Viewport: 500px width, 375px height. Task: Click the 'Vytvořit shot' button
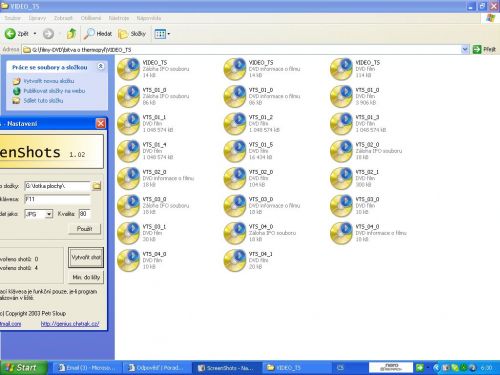pos(86,257)
